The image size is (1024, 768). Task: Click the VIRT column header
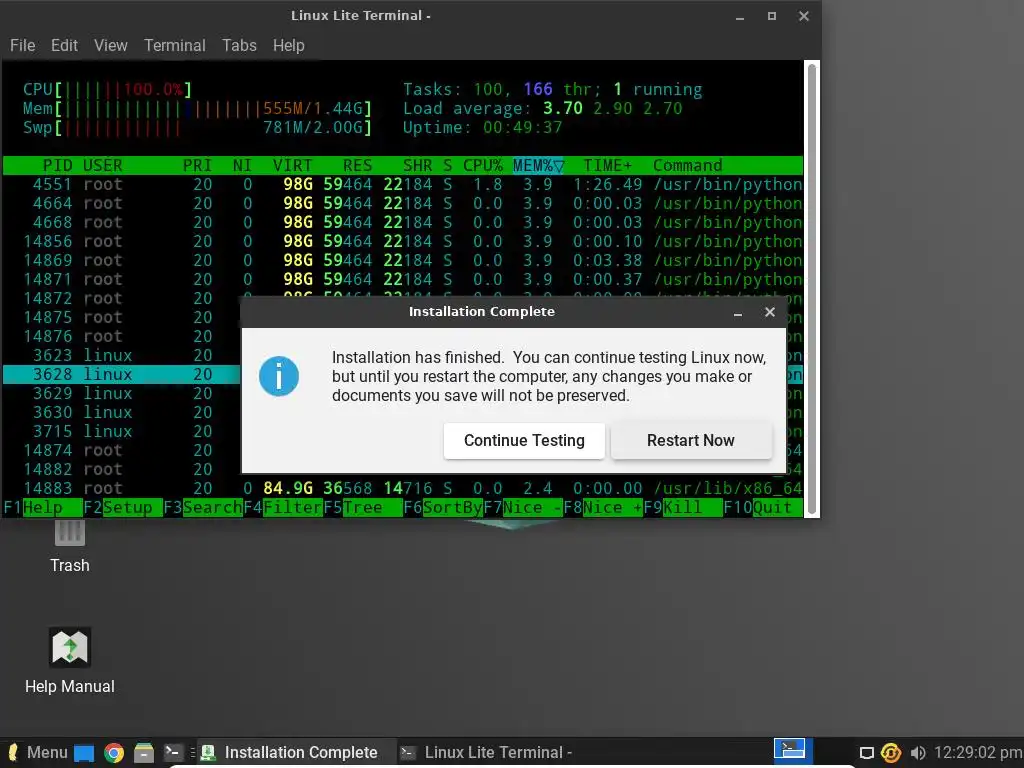pyautogui.click(x=292, y=165)
